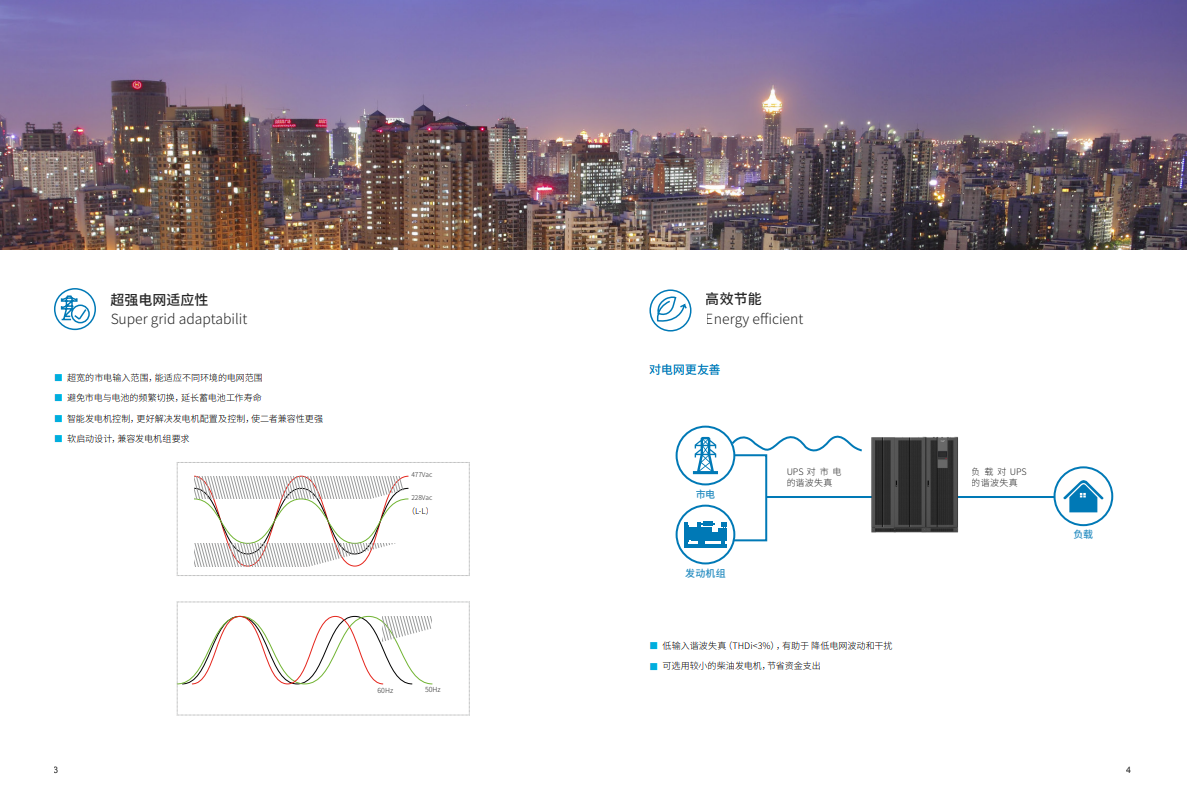Select the 50Hz label on frequency chart
The height and width of the screenshot is (800, 1187).
tap(432, 690)
